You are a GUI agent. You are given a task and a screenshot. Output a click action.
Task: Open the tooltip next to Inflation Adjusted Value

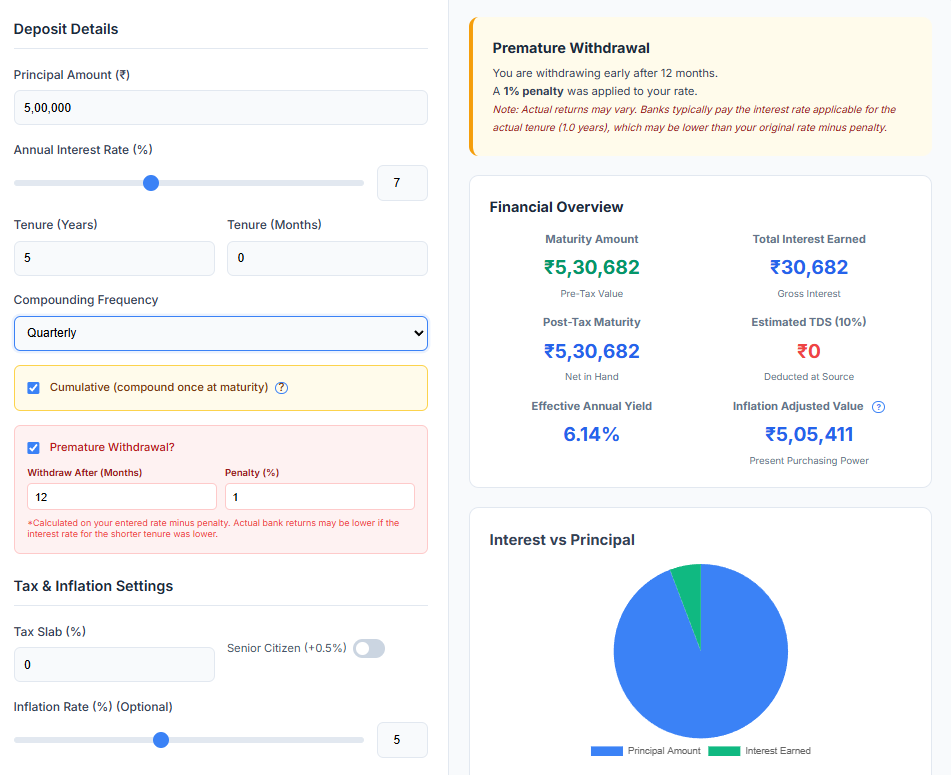click(x=878, y=406)
